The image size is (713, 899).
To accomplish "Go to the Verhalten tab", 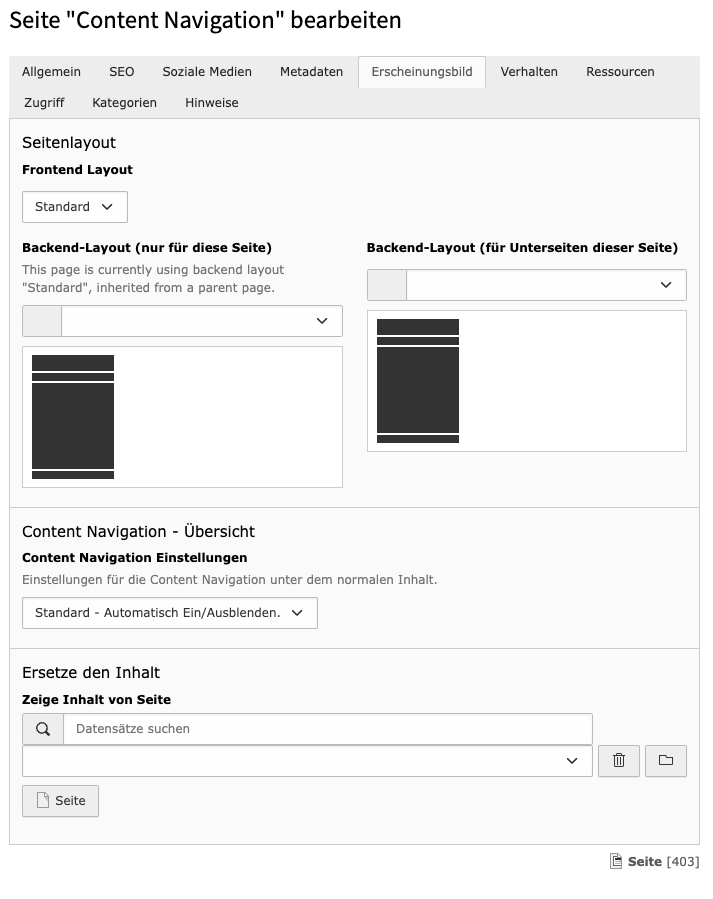I will pyautogui.click(x=528, y=72).
